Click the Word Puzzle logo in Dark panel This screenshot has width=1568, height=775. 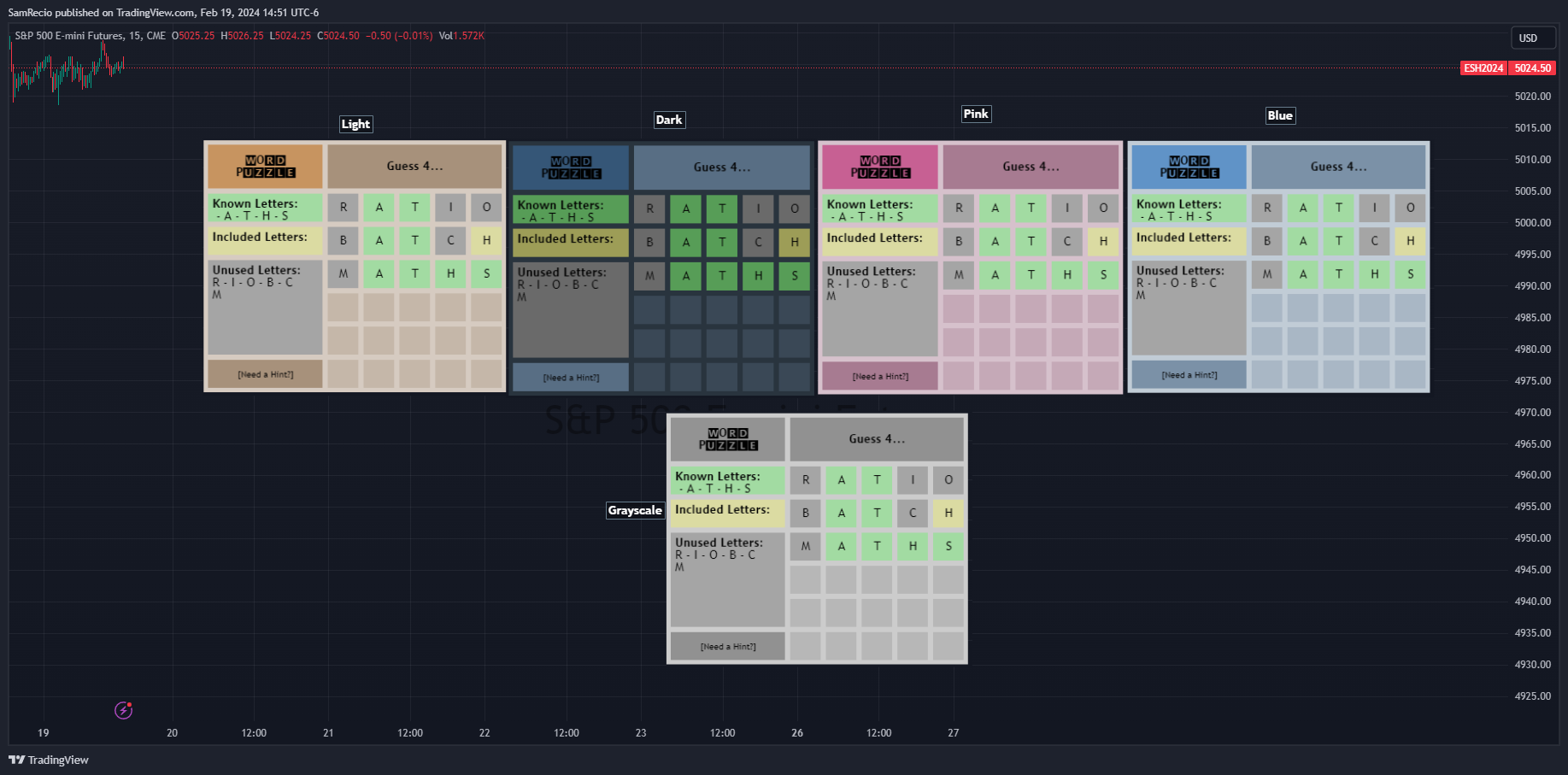571,167
